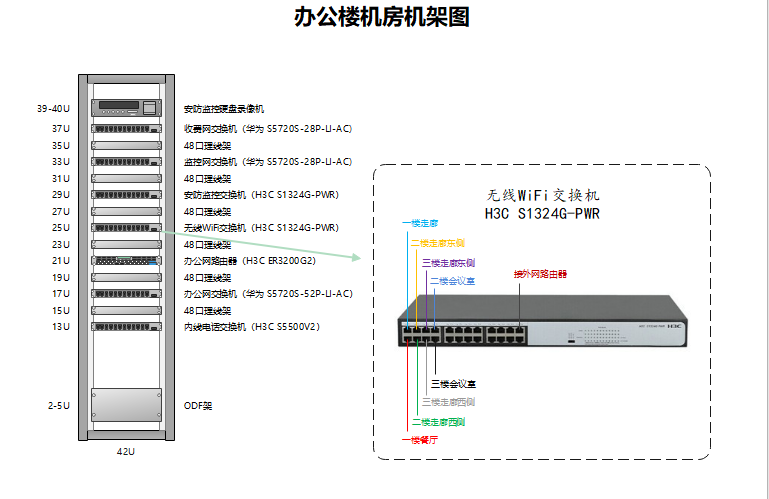
Task: Click the 48口理线架 label beside 35U
Action: (207, 146)
